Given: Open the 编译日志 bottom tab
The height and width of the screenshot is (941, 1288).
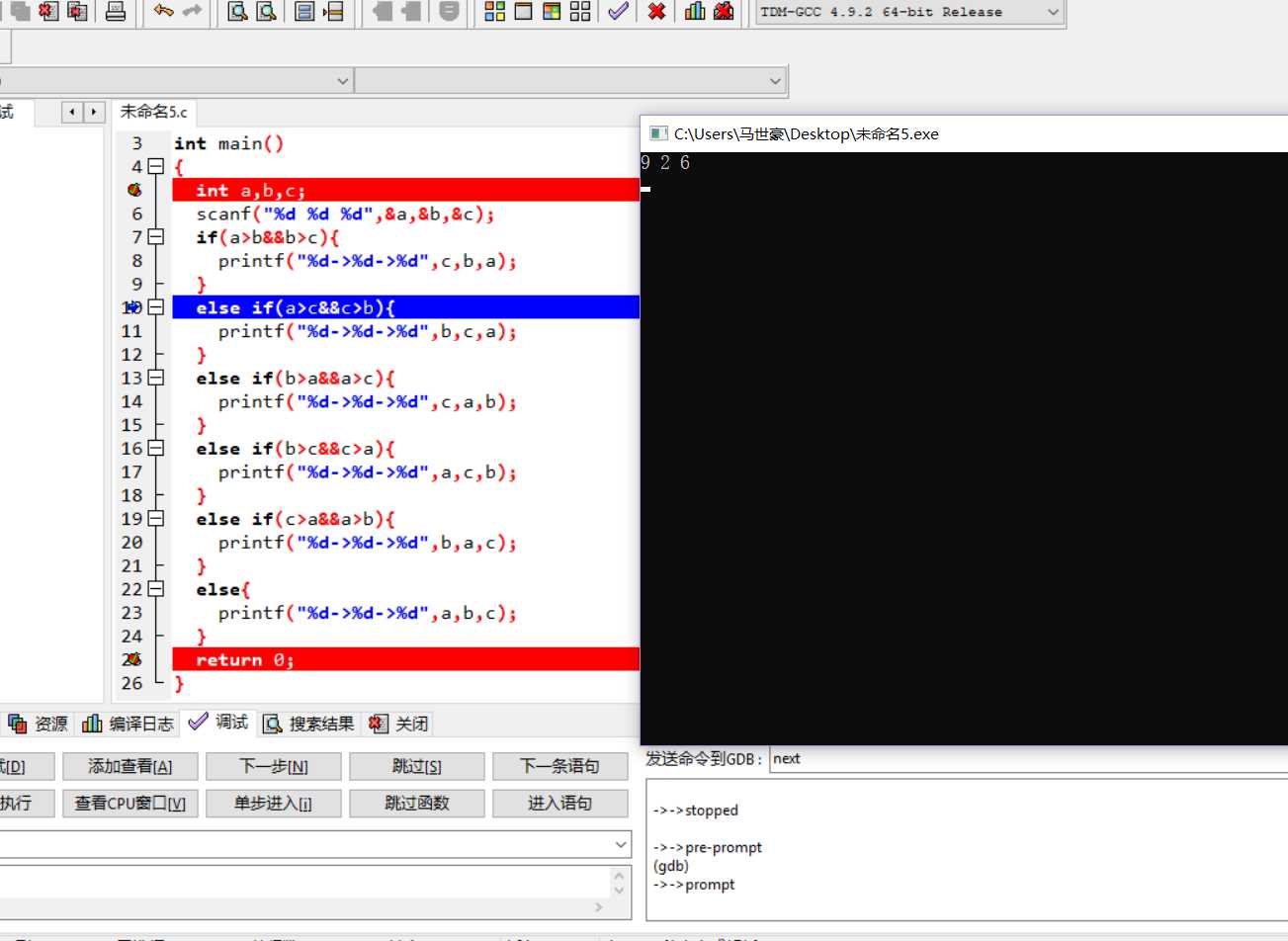Looking at the screenshot, I should (128, 724).
